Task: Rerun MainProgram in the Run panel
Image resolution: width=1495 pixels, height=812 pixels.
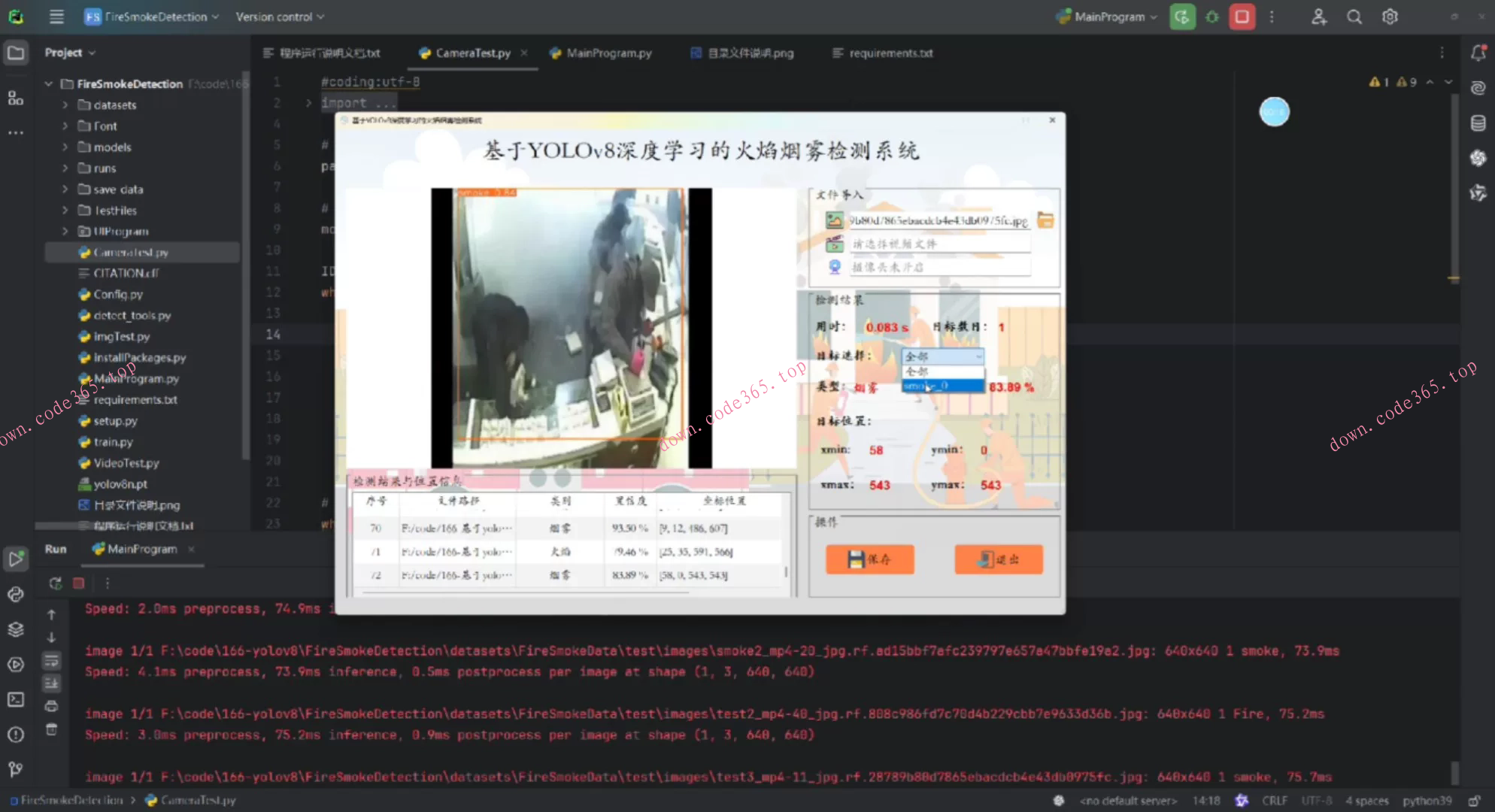Action: (x=55, y=583)
